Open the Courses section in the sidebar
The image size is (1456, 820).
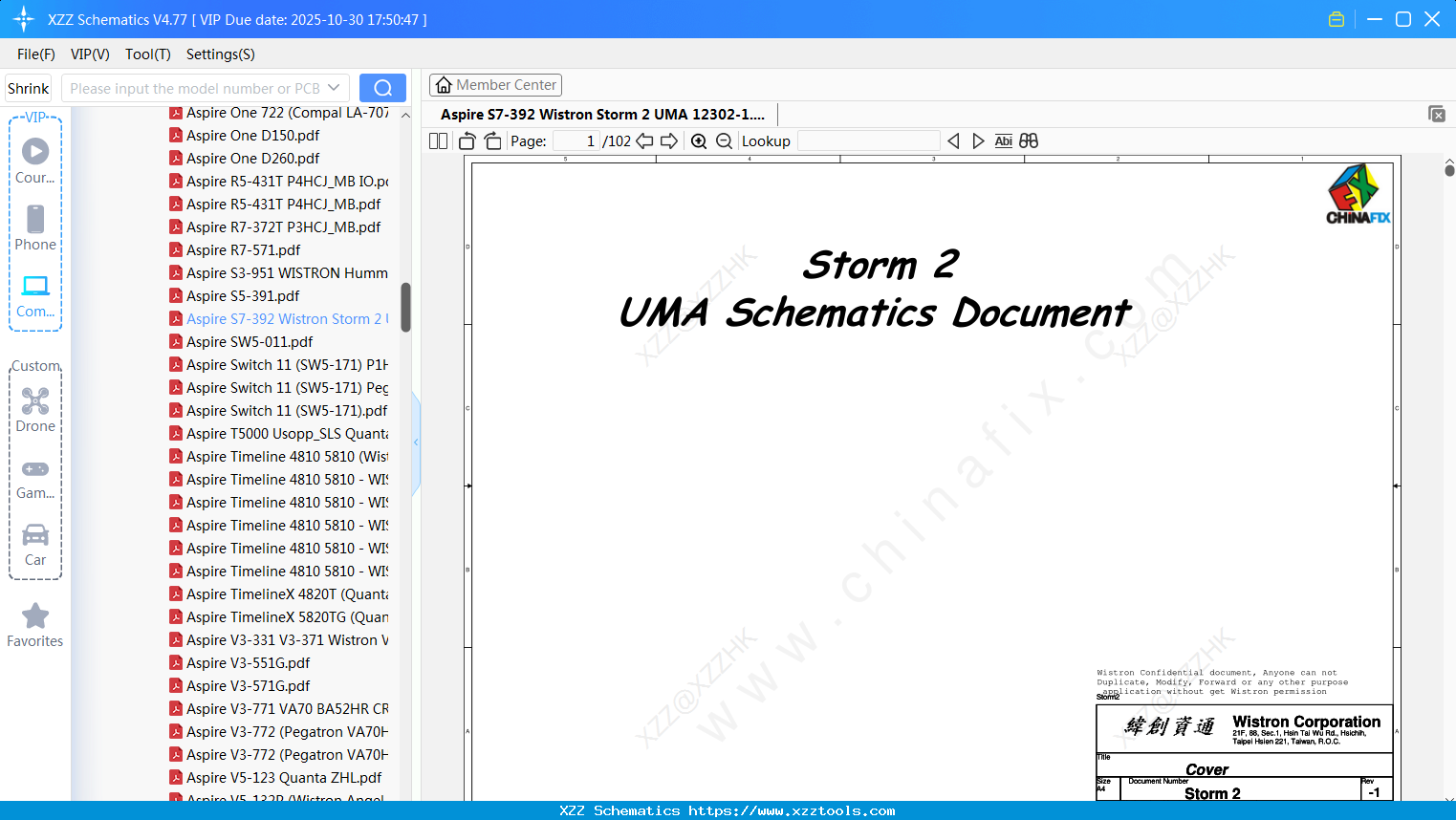[x=35, y=161]
